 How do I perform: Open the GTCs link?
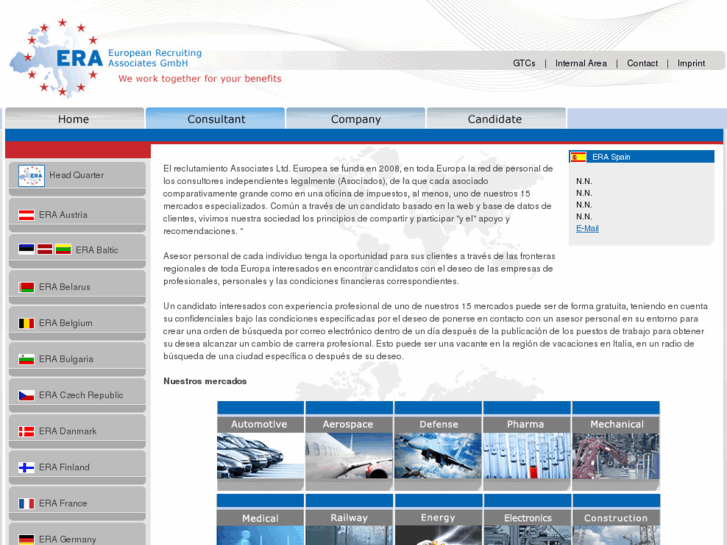pos(524,63)
